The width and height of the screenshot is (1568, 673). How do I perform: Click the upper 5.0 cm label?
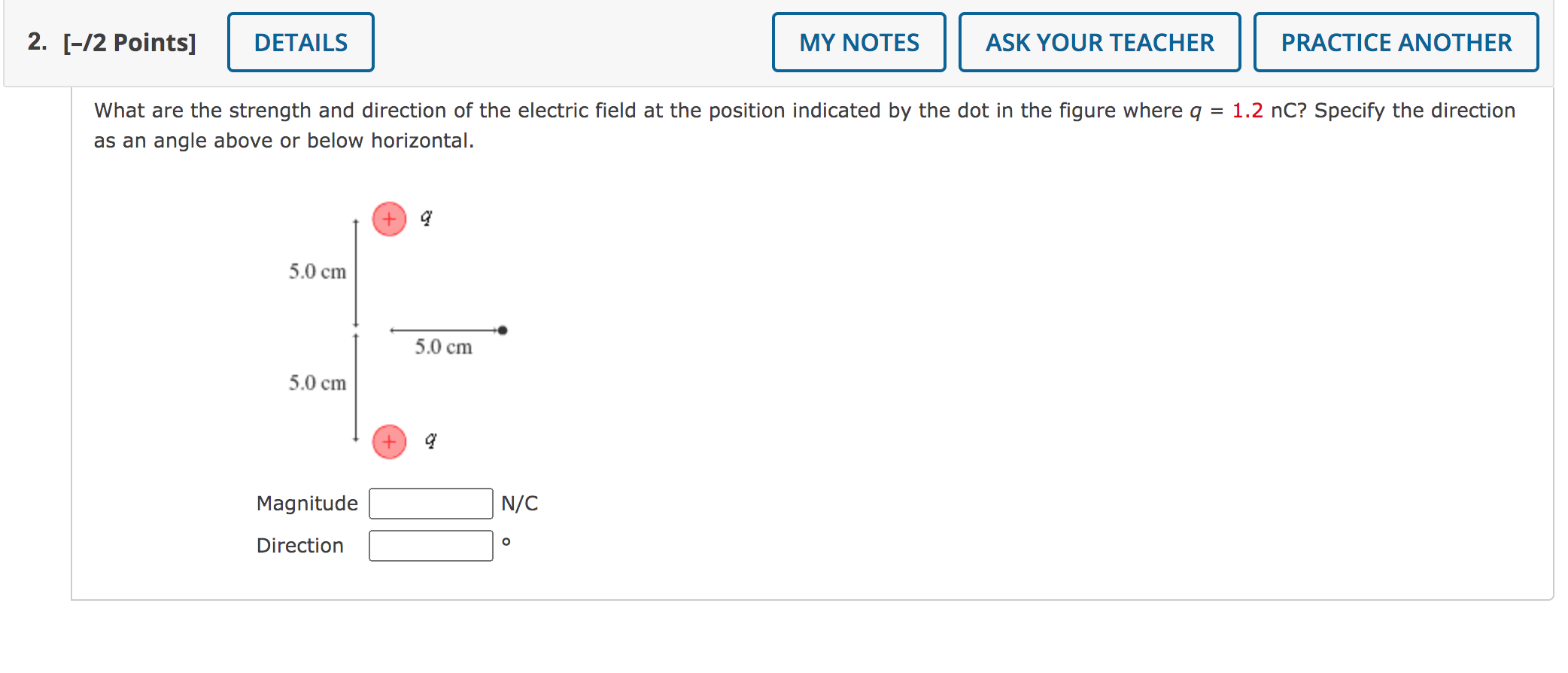[x=317, y=272]
